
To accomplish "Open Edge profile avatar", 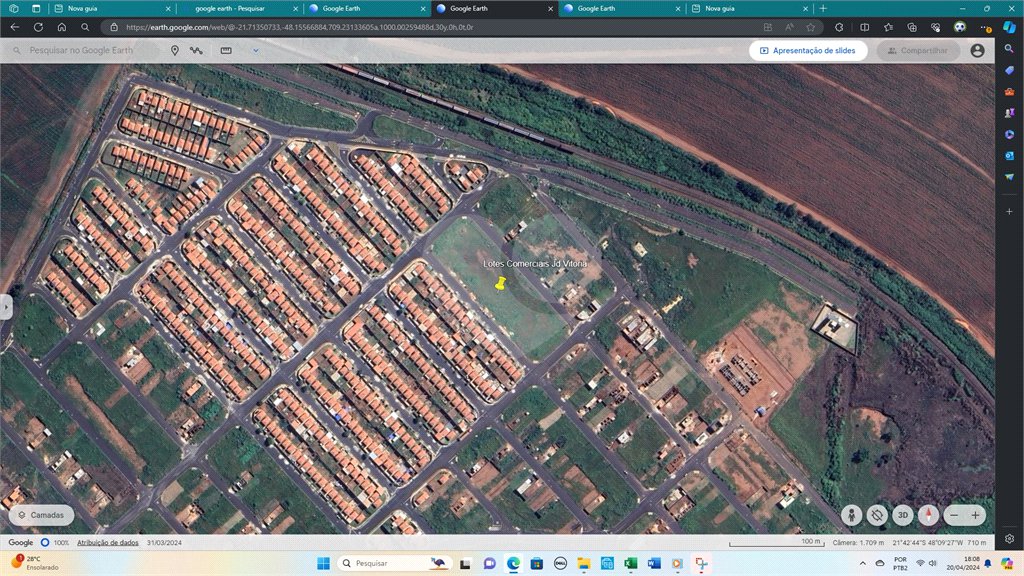I will pos(959,27).
